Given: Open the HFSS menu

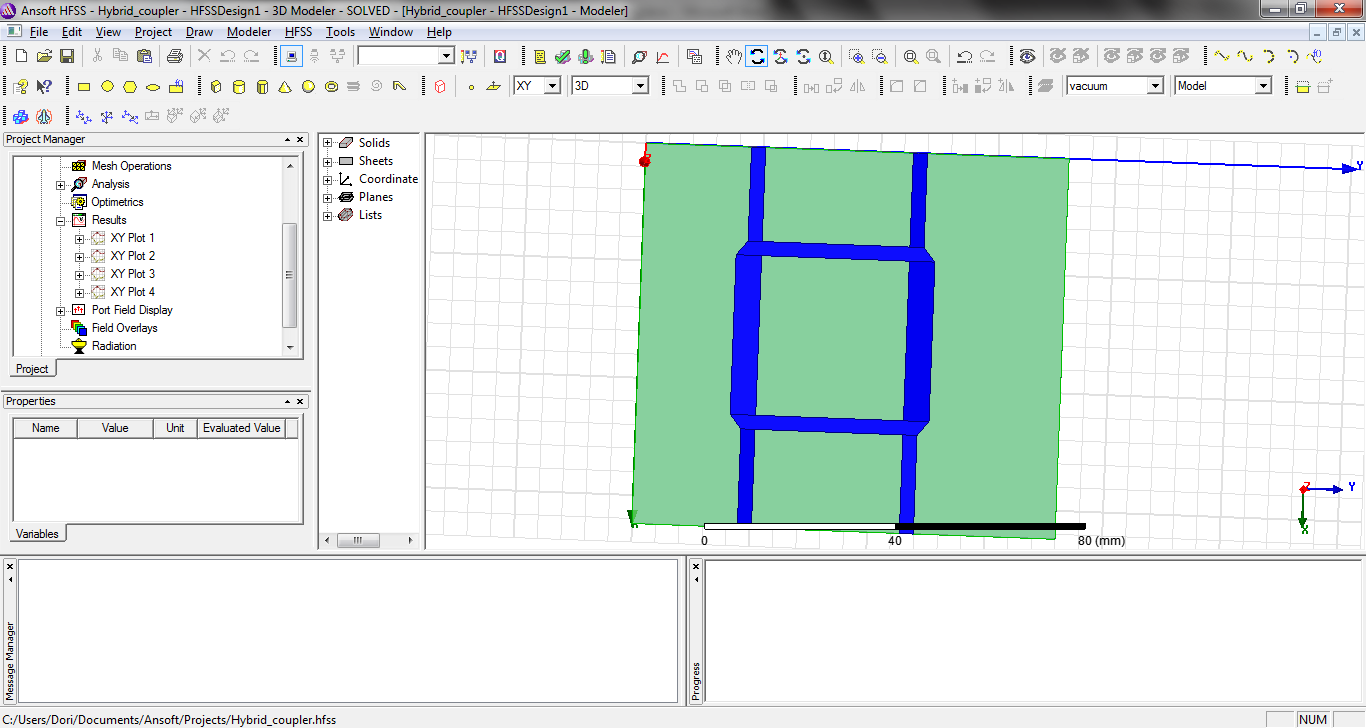Looking at the screenshot, I should (298, 32).
